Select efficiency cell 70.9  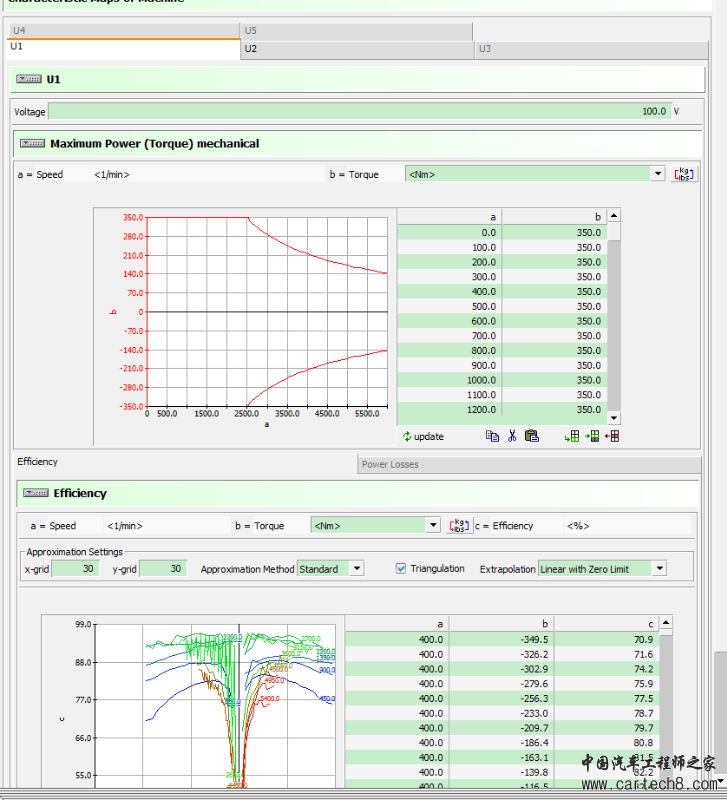(607, 640)
